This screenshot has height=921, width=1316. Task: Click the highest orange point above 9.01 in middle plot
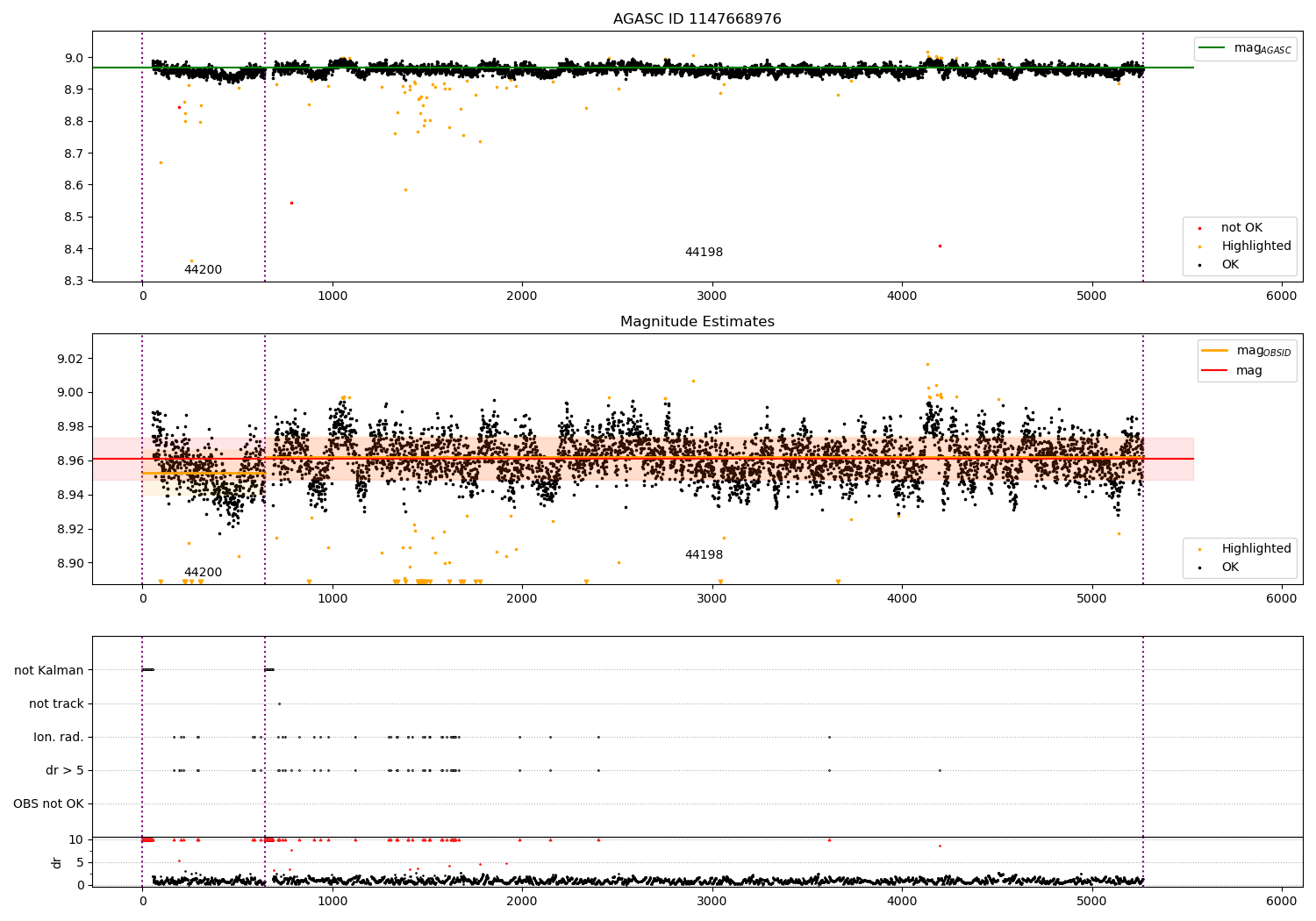tap(927, 364)
